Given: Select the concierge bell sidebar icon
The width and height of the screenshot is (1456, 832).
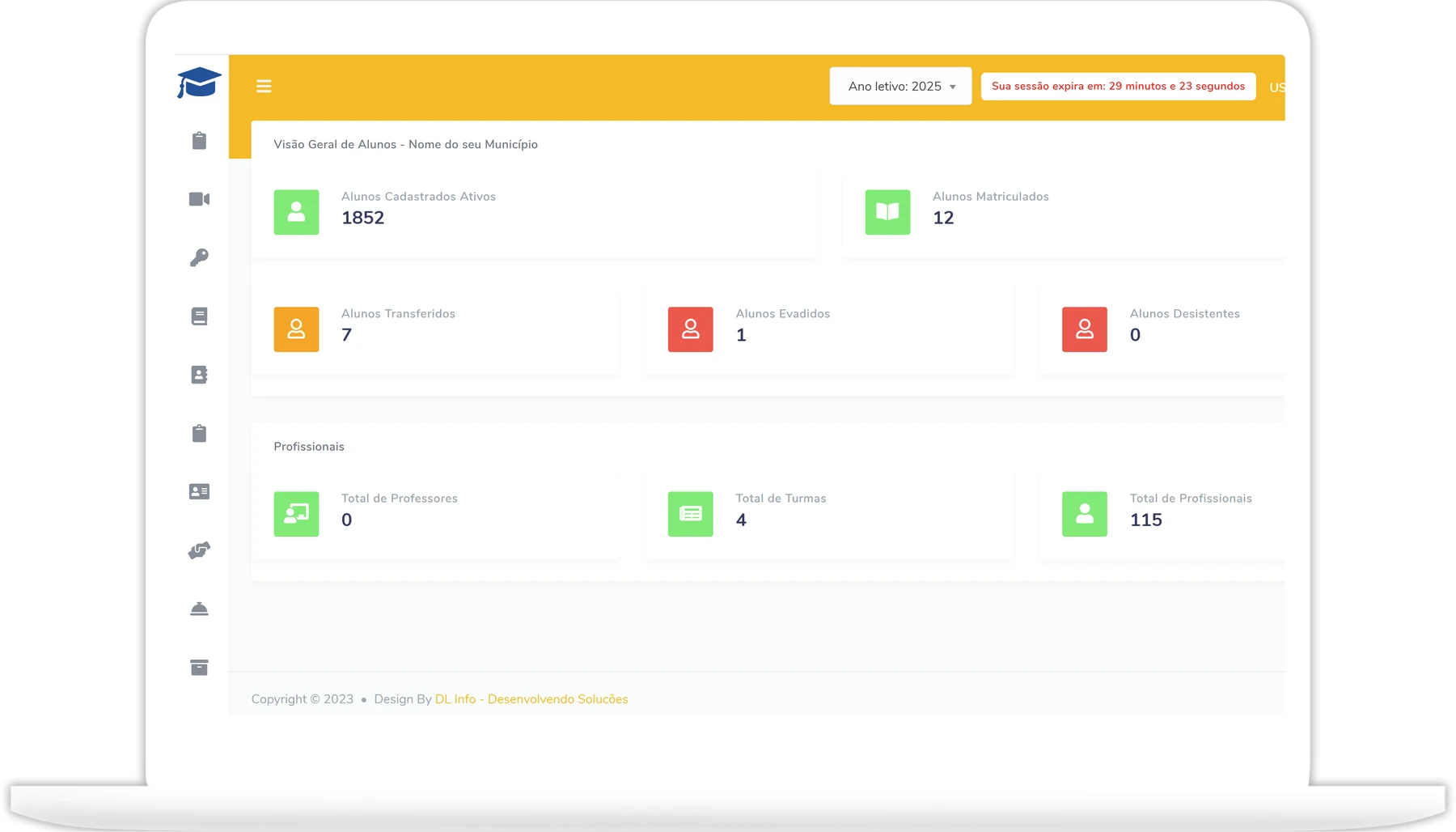Looking at the screenshot, I should 199,609.
